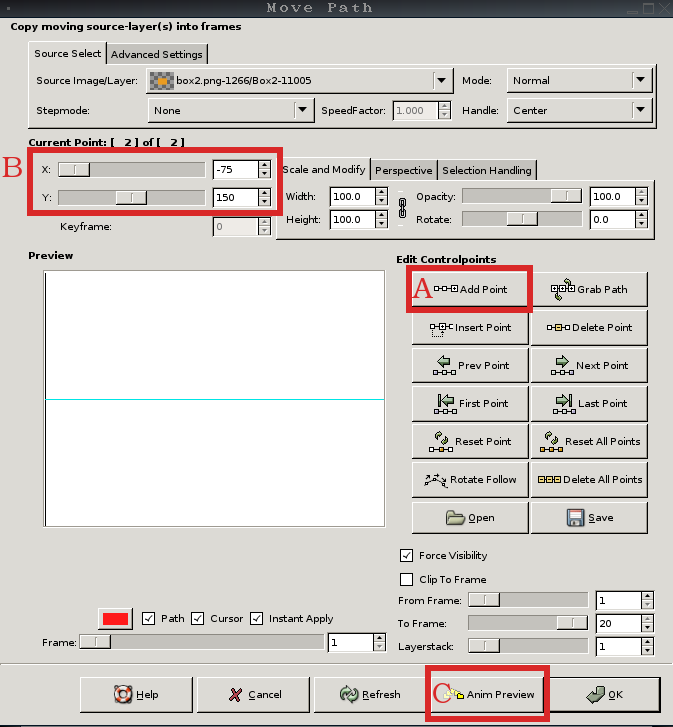
Task: Decrease the Height spinner
Action: click(x=381, y=224)
